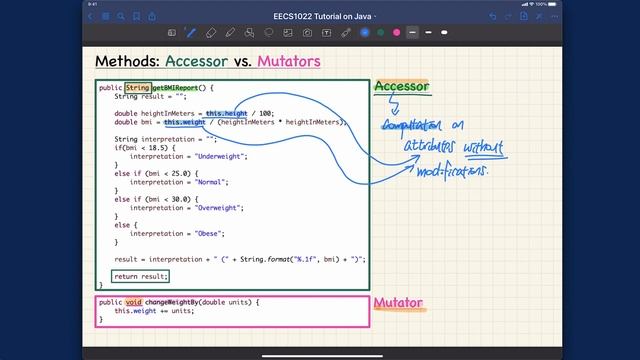Screen dimensions: 640x360
Task: Open the page thumbnails grid view
Action: click(x=106, y=16)
